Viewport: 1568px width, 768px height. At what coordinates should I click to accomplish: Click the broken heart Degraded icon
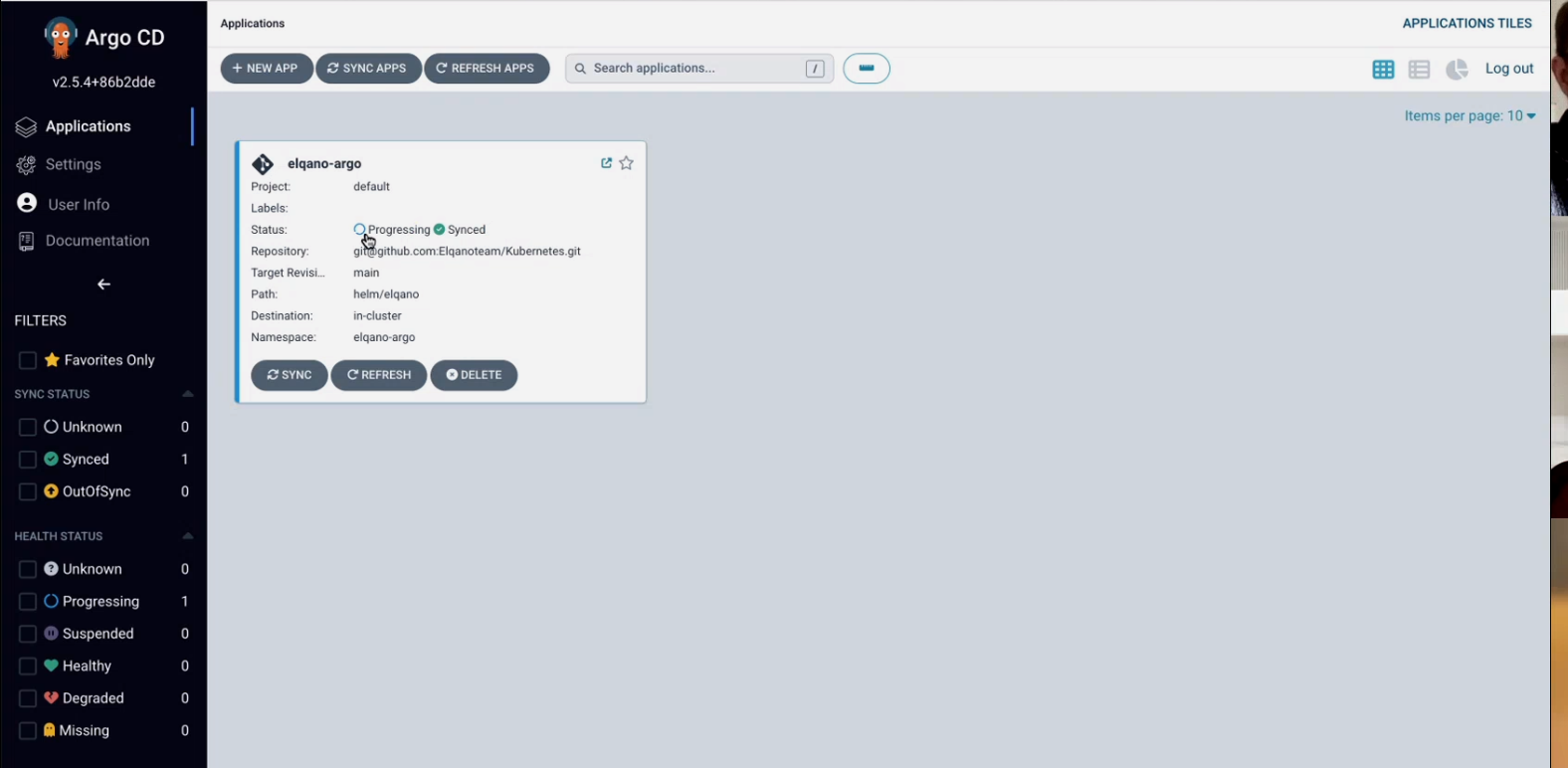(51, 697)
